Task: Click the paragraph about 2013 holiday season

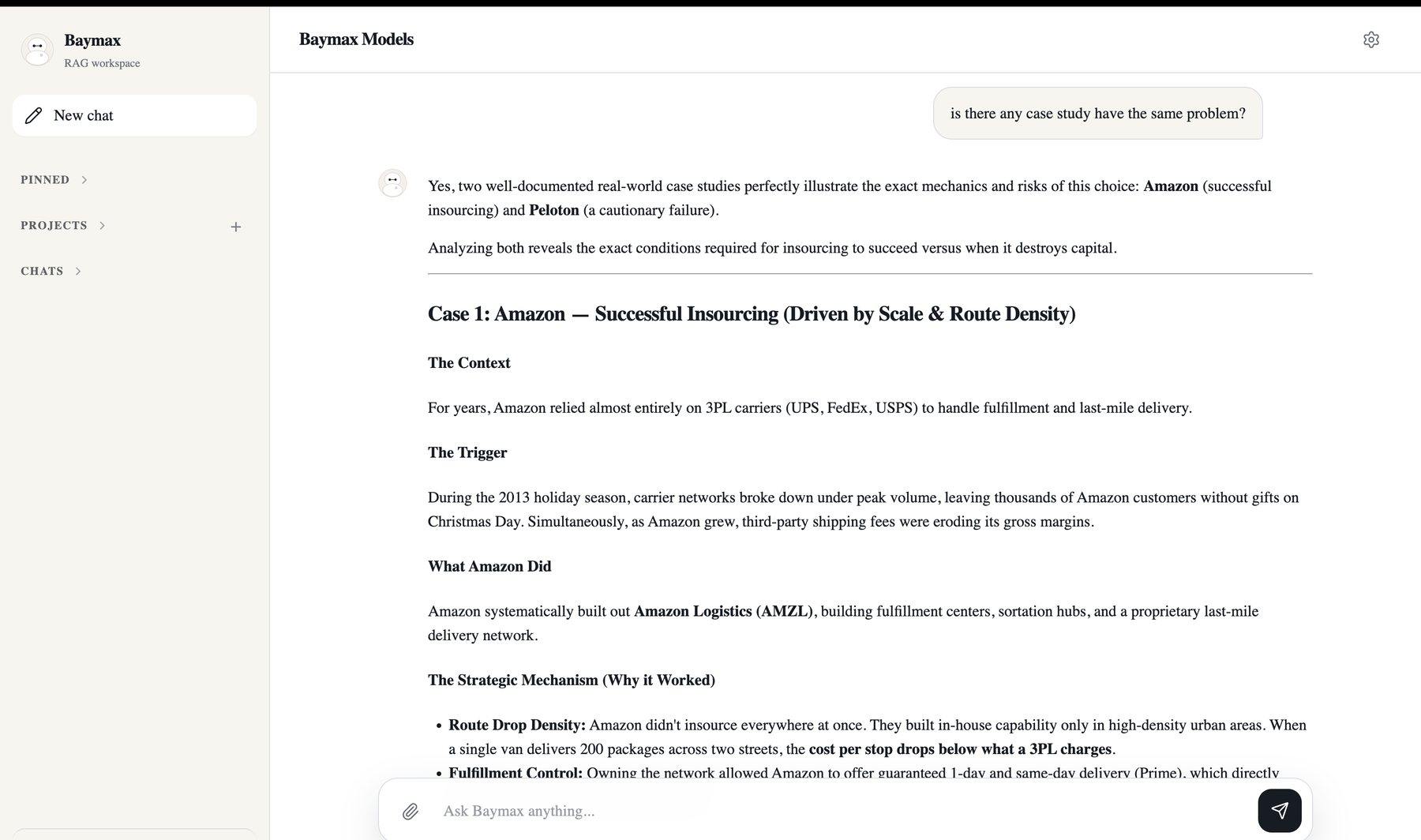Action: [x=863, y=510]
